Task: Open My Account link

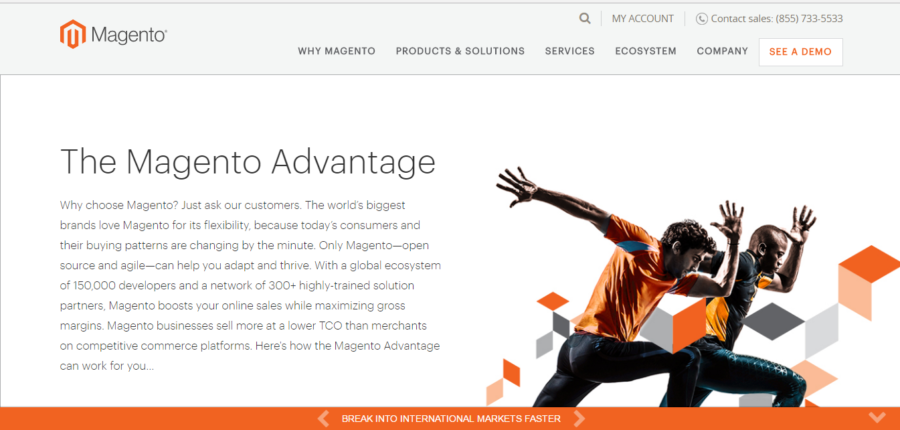Action: coord(642,19)
